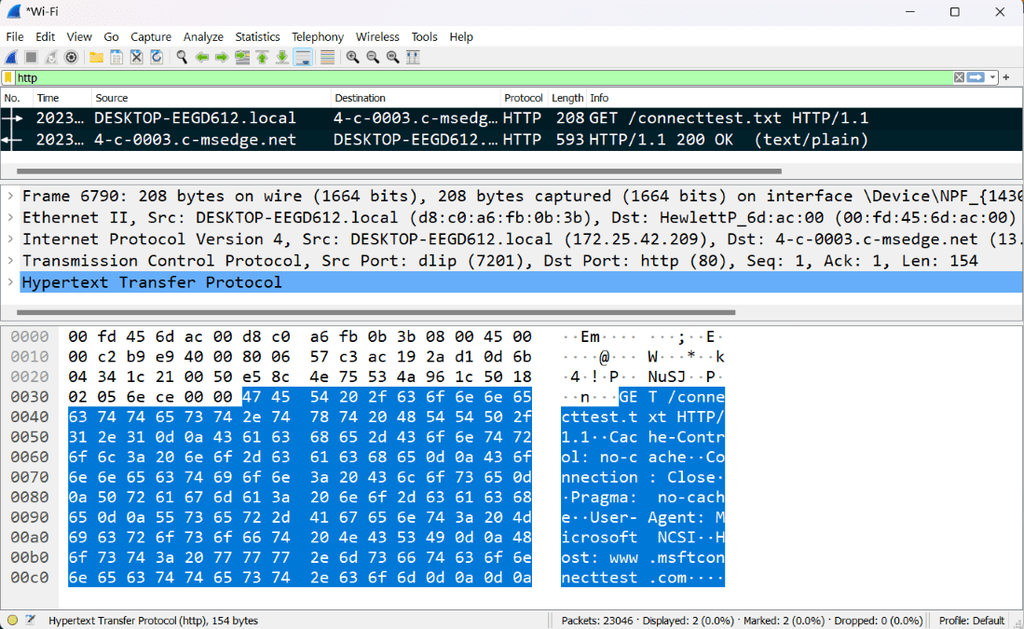Apply the display filter with the arrow button

[x=974, y=77]
